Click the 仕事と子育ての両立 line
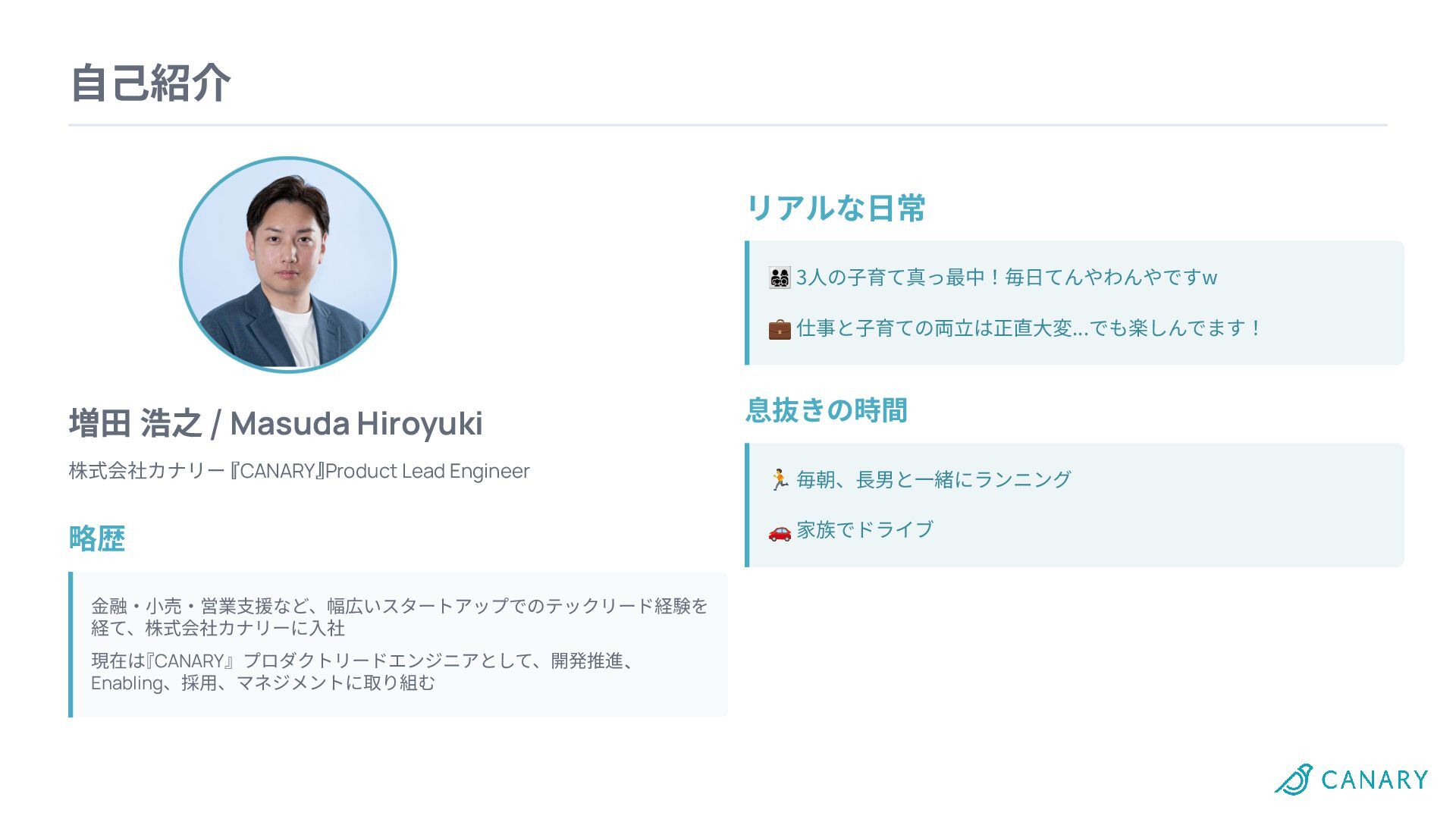The image size is (1456, 819). pyautogui.click(x=1028, y=328)
